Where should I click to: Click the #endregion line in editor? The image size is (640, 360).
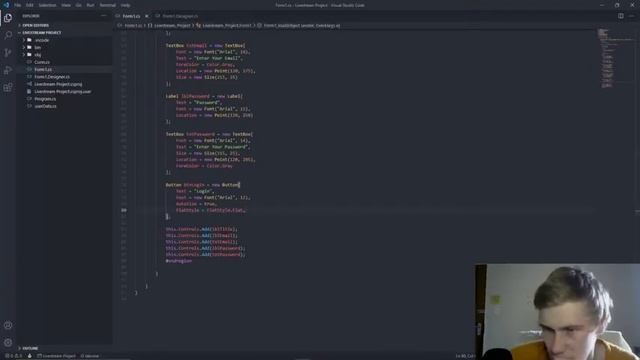coord(178,261)
